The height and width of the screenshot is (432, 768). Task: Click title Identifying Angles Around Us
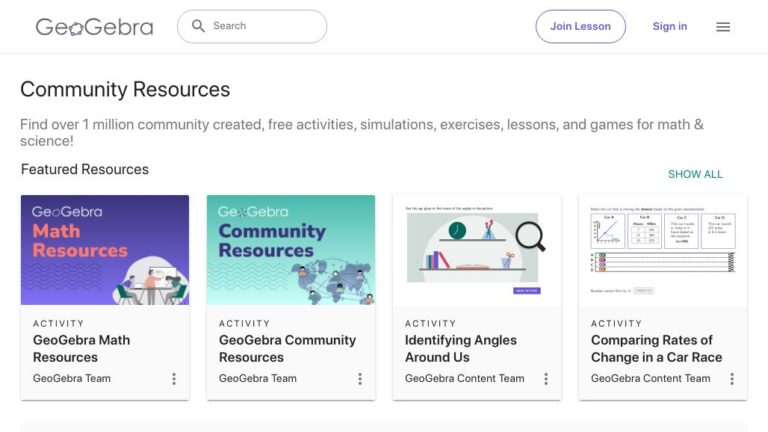pos(460,349)
